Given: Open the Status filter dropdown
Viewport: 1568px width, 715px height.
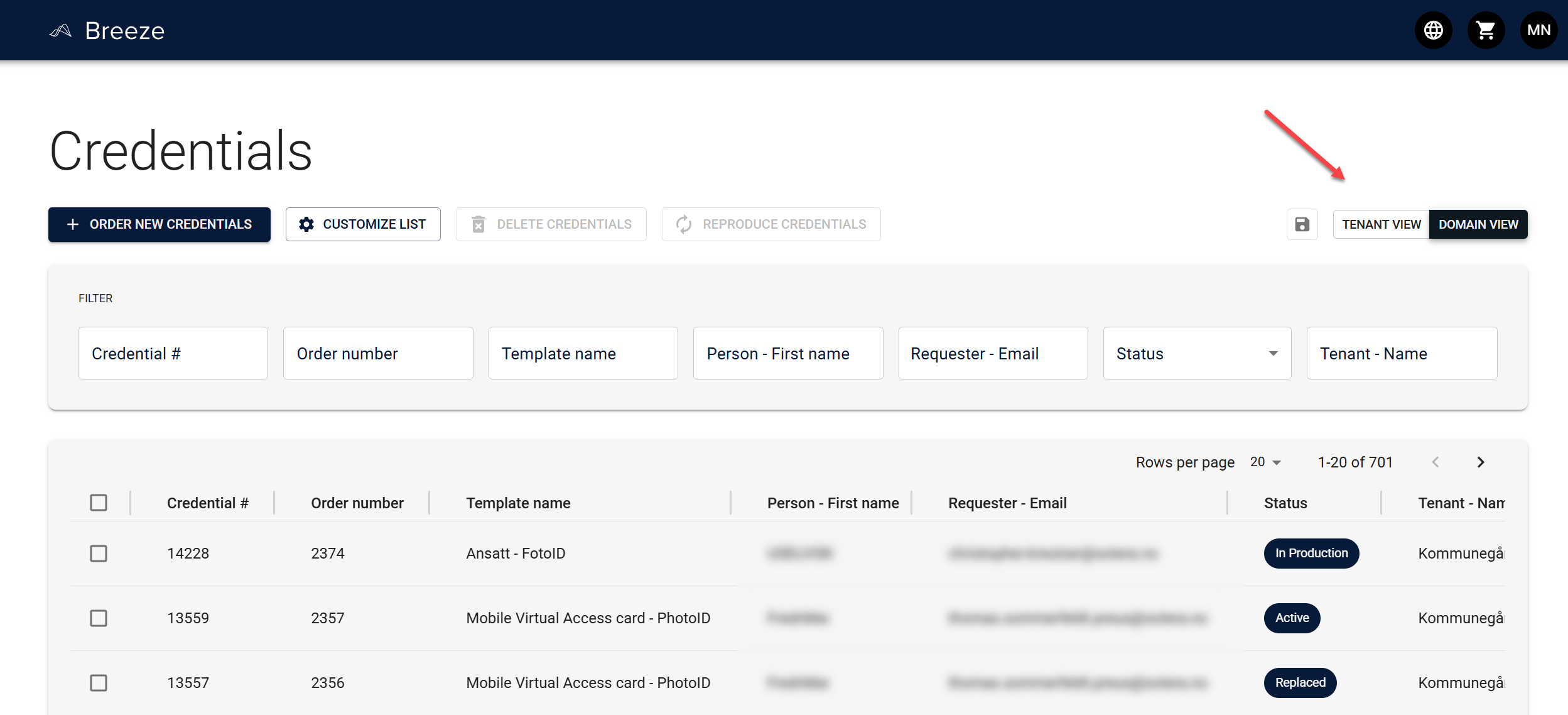Looking at the screenshot, I should tap(1196, 353).
